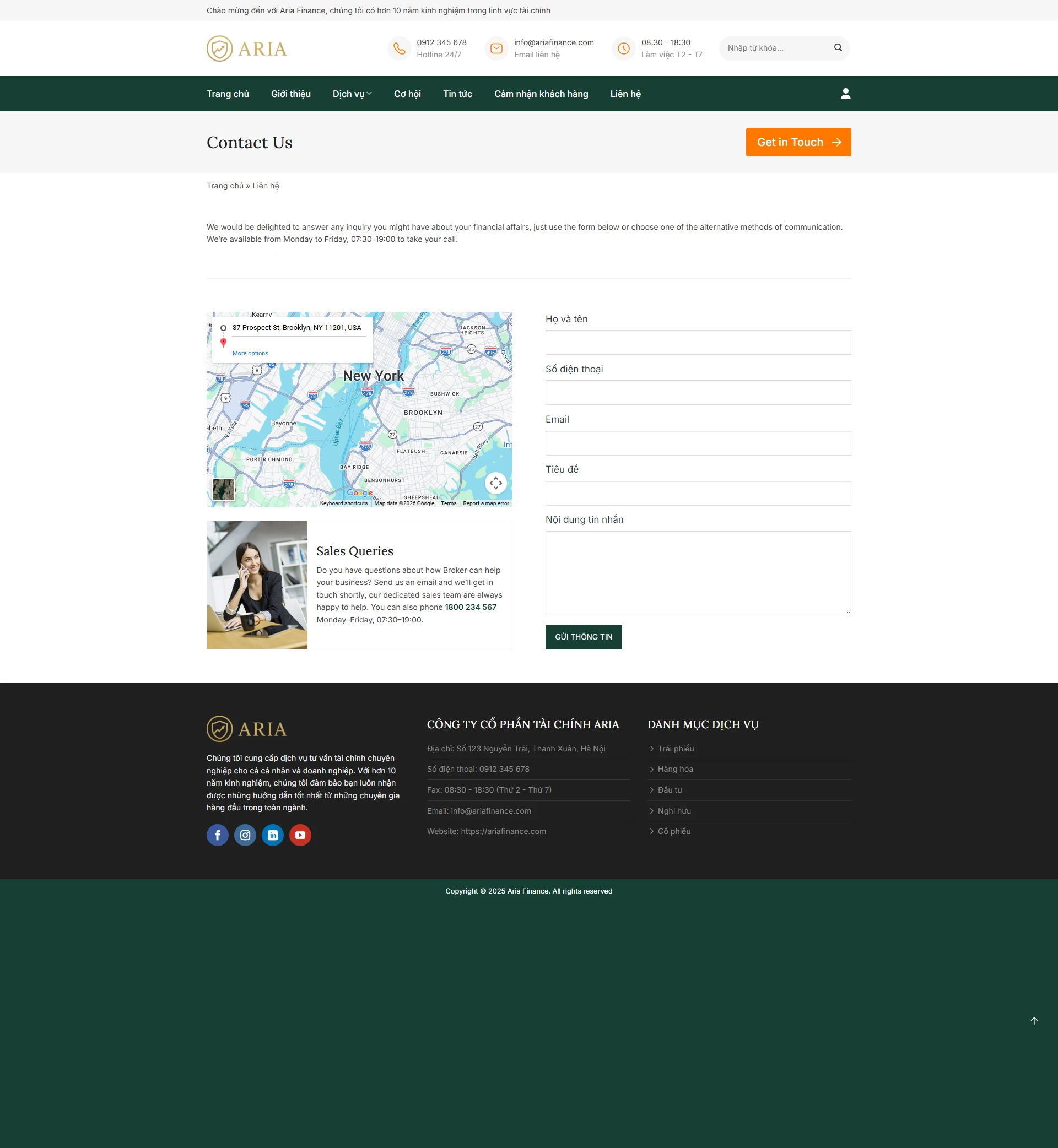Click the back-to-top arrow icon

coord(1034,1020)
